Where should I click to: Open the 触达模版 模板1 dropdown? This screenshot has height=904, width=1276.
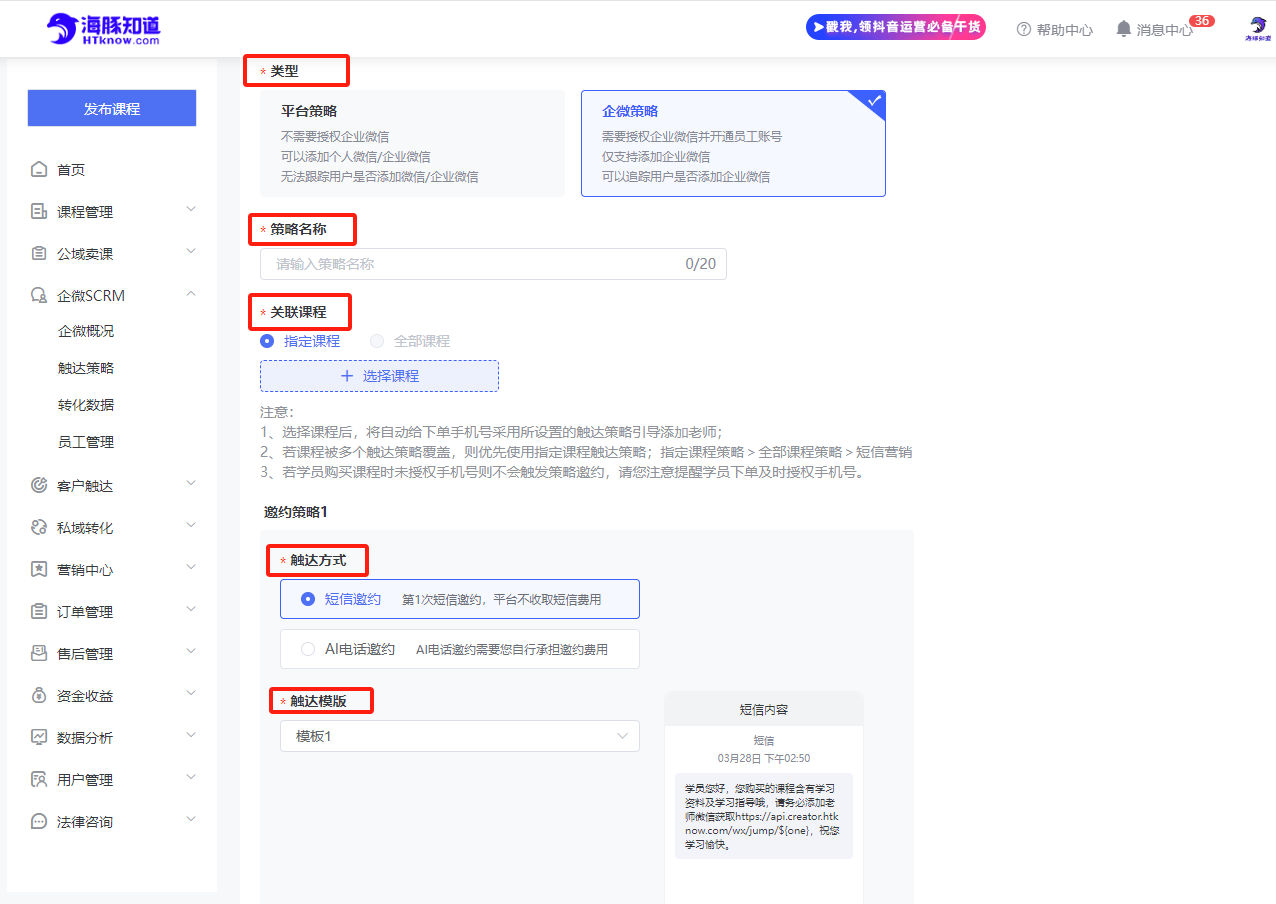pyautogui.click(x=460, y=736)
